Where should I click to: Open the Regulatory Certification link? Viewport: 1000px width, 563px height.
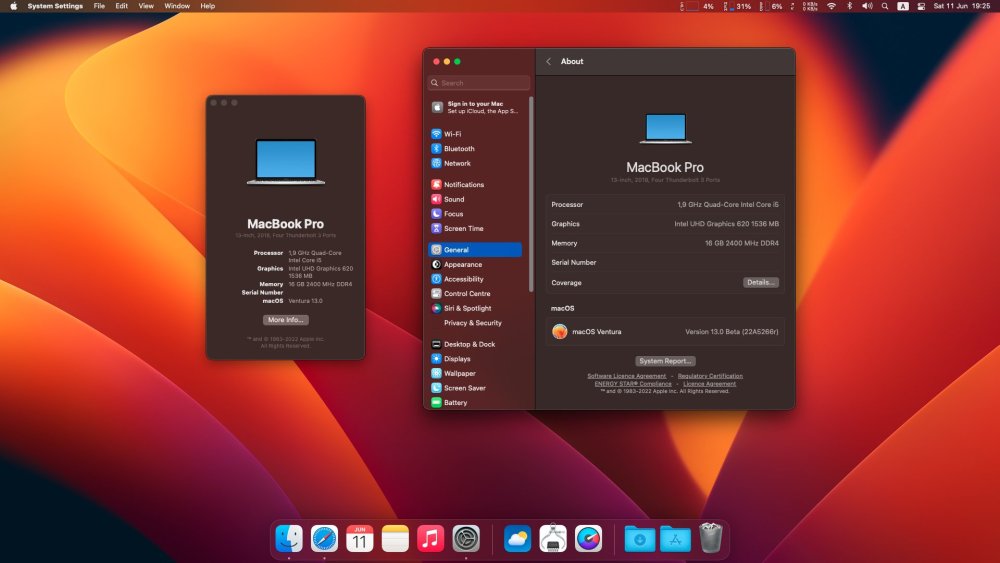pos(710,376)
